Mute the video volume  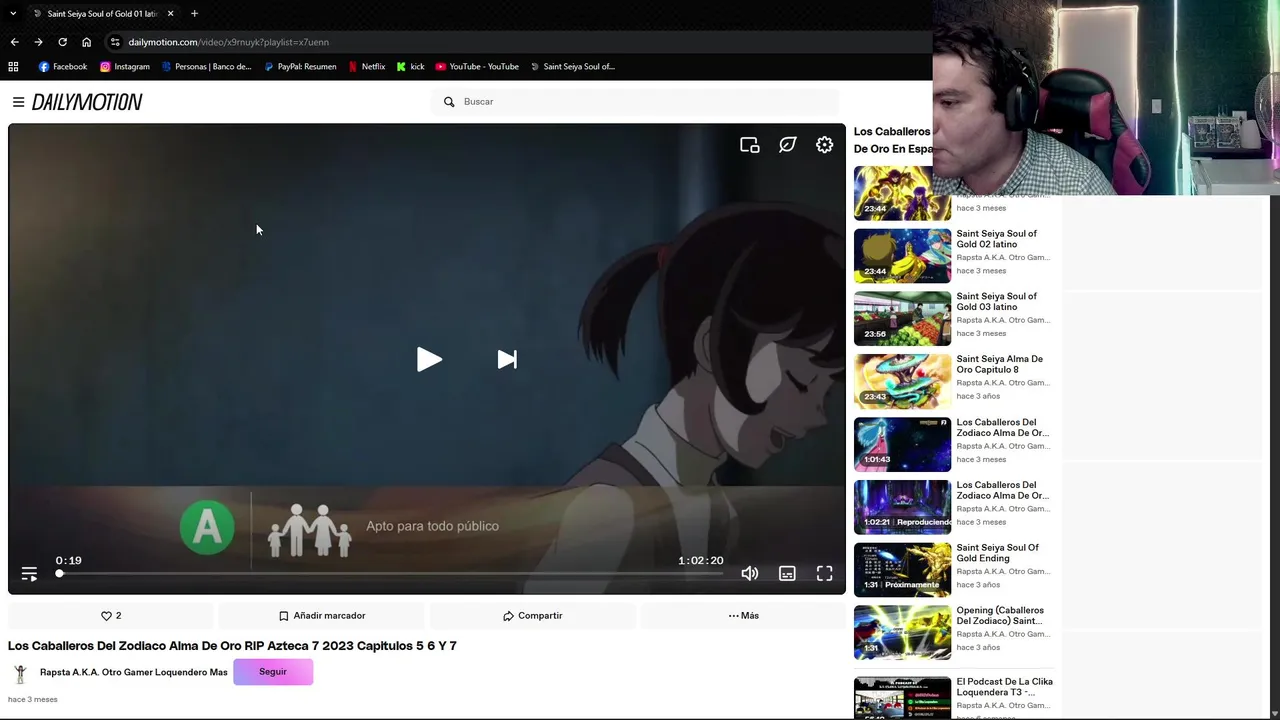point(750,574)
